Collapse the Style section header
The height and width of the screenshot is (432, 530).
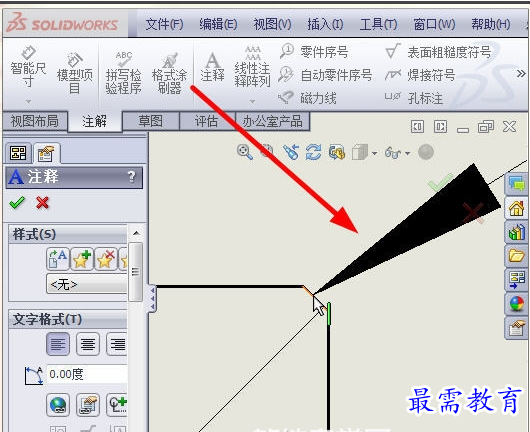coord(68,234)
